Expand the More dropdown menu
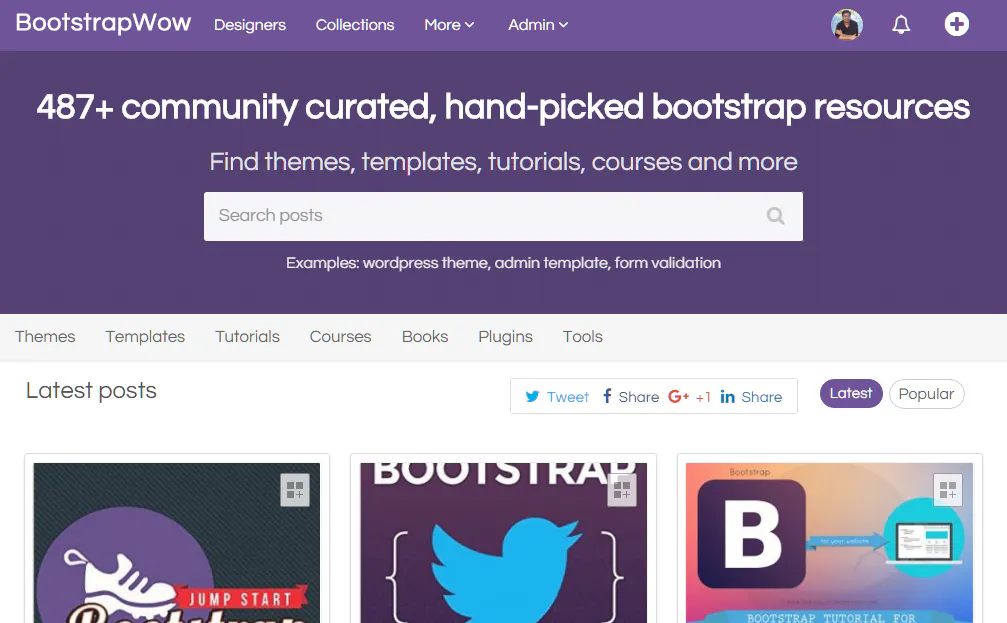Viewport: 1007px width, 623px height. tap(449, 25)
